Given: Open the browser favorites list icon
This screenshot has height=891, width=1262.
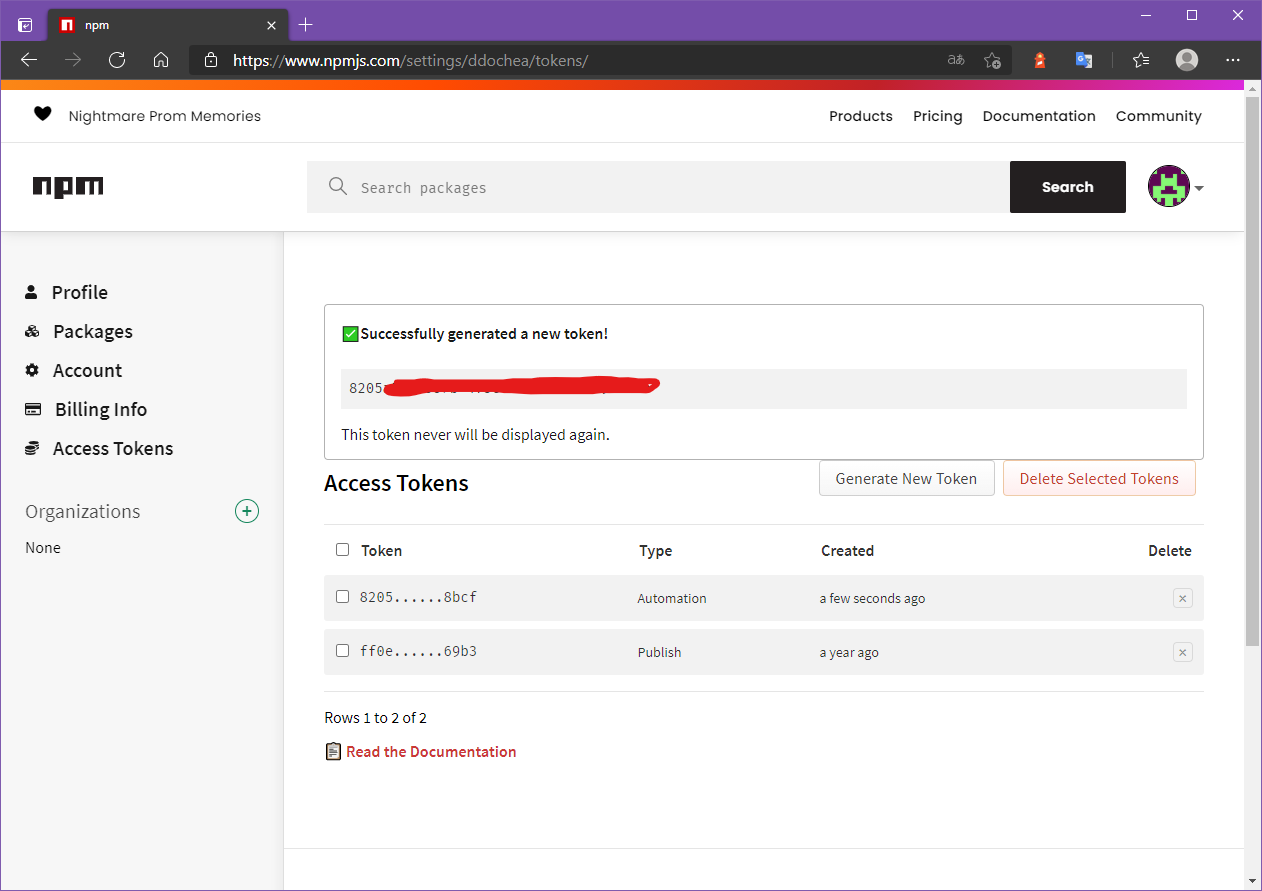Looking at the screenshot, I should point(1141,60).
